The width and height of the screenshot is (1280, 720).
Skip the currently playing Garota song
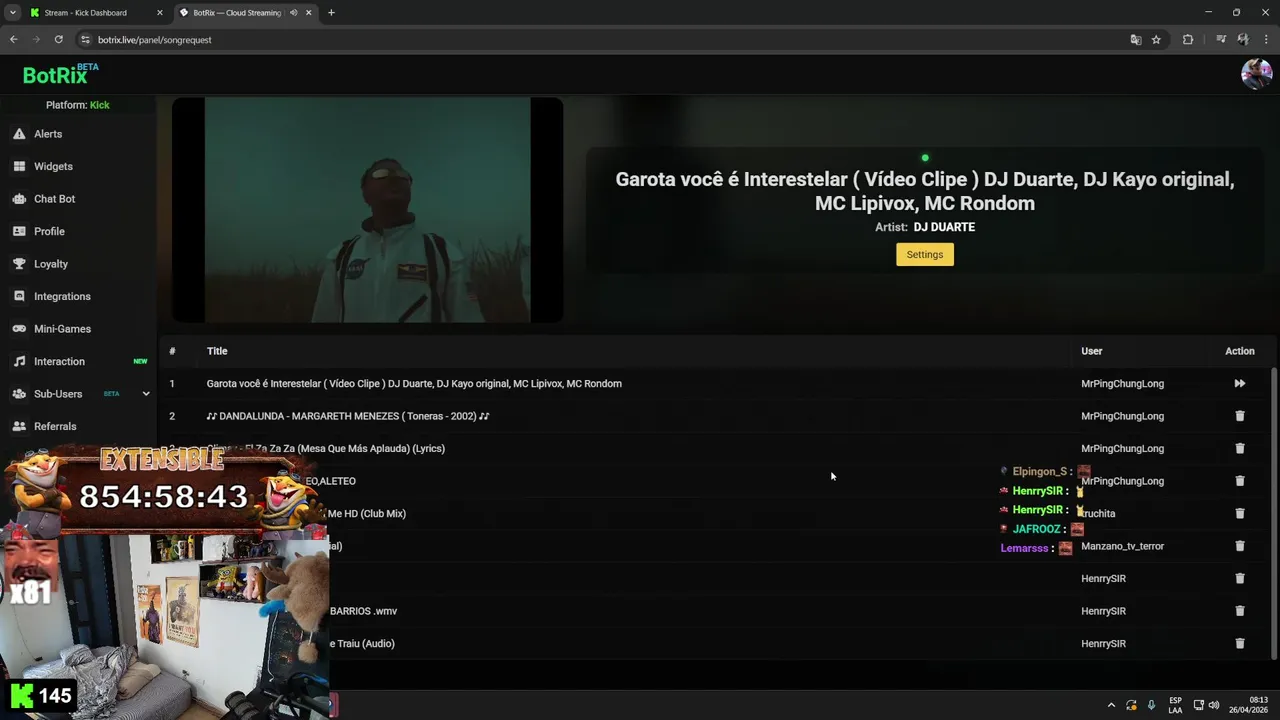coord(1239,383)
